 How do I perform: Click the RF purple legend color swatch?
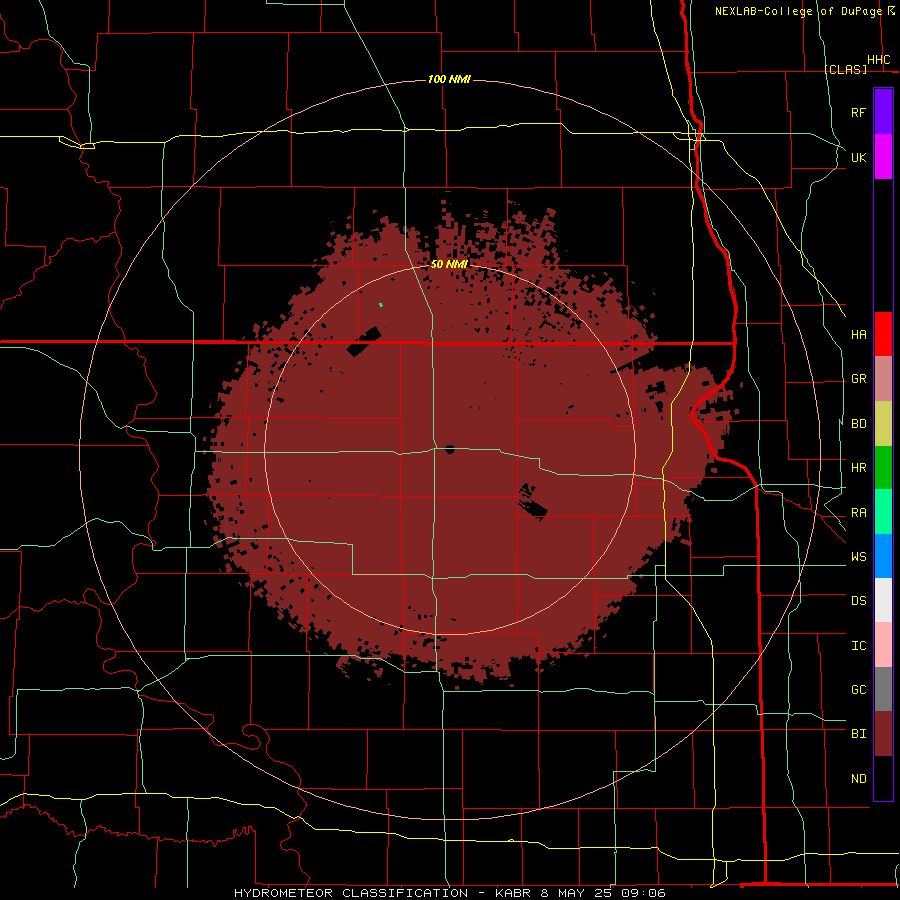883,112
